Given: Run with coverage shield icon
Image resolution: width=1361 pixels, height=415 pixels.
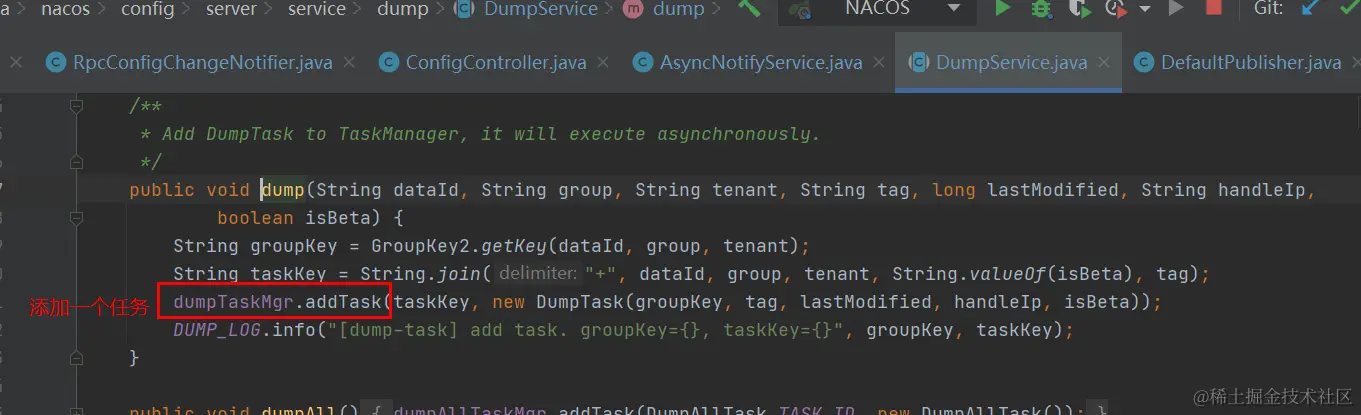Looking at the screenshot, I should [1078, 9].
